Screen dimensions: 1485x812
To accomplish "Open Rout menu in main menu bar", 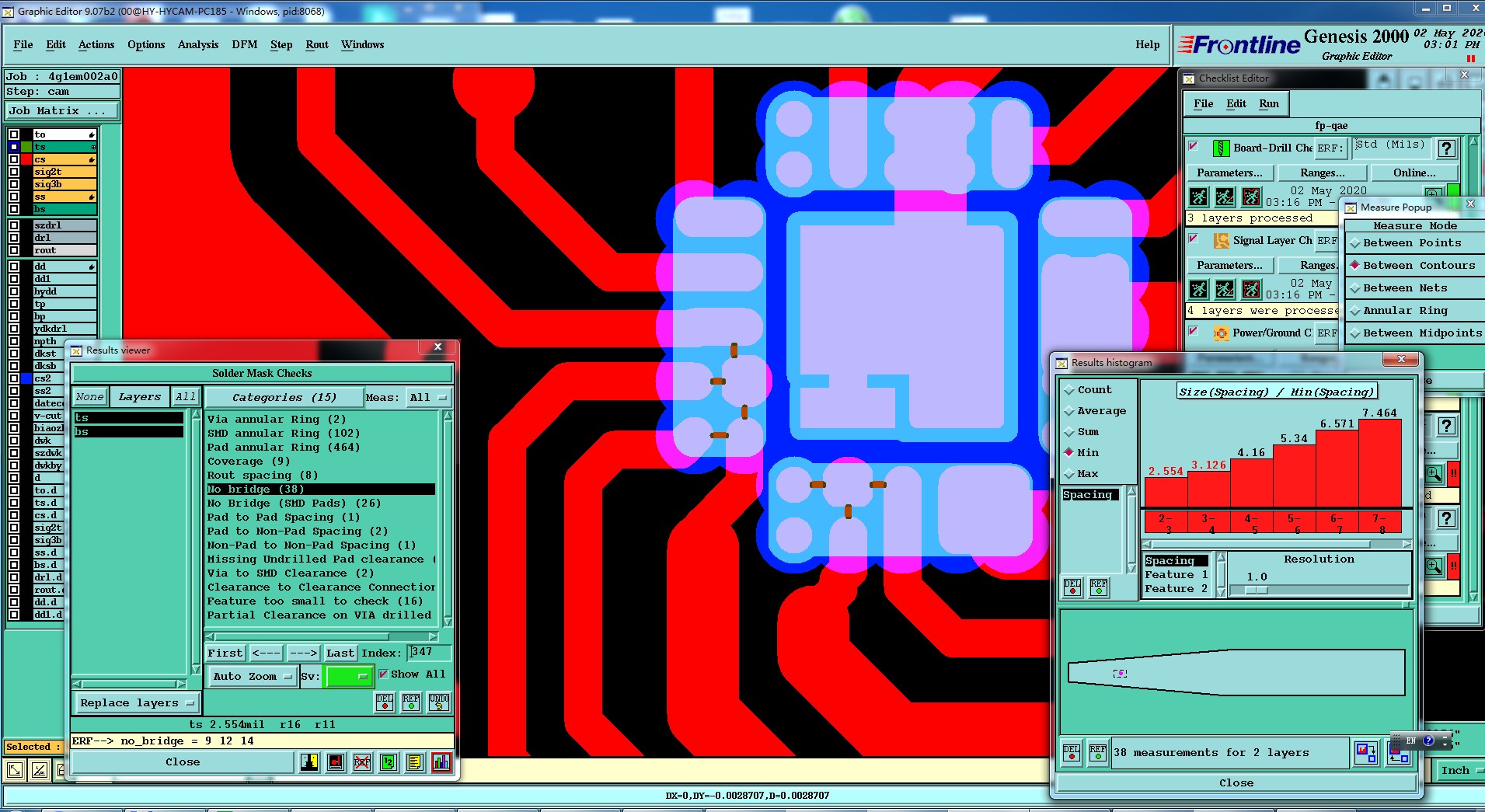I will 317,45.
